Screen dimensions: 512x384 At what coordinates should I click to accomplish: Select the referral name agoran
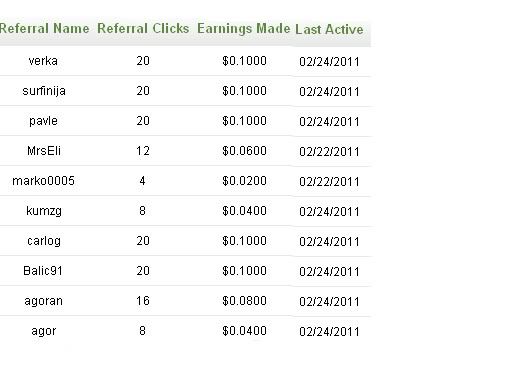click(x=43, y=301)
